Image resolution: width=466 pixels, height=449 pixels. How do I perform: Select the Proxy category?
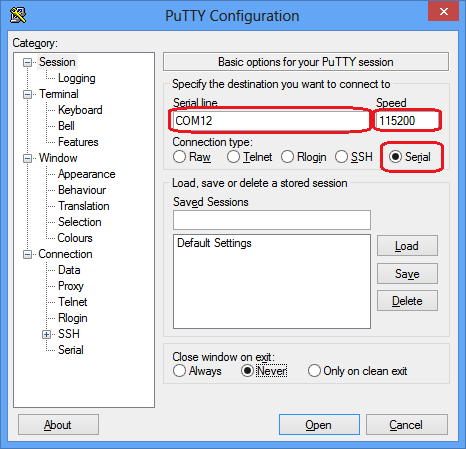(71, 286)
